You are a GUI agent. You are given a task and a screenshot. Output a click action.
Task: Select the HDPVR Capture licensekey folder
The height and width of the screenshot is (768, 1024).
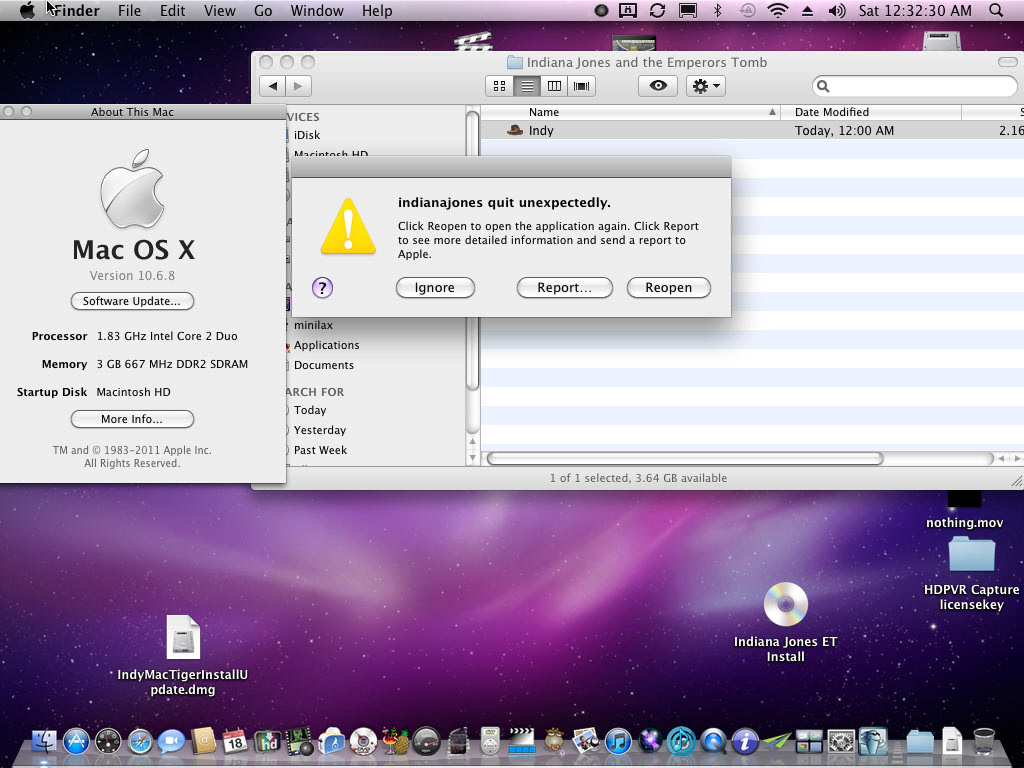pos(972,554)
